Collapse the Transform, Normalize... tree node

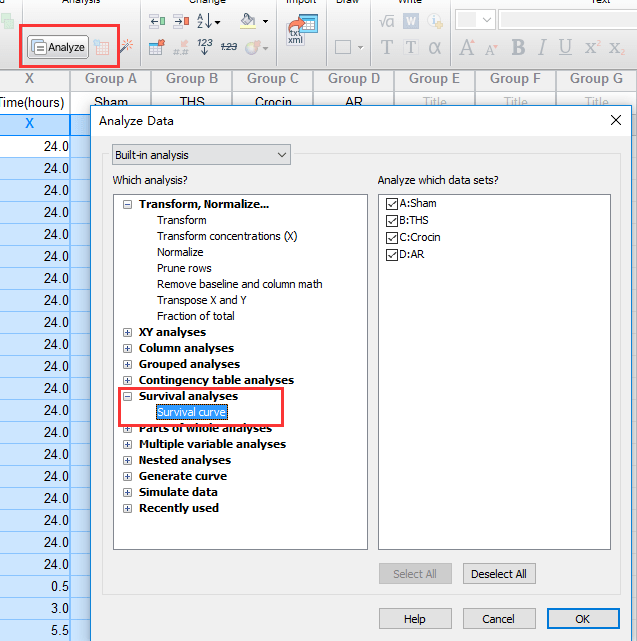(x=128, y=205)
